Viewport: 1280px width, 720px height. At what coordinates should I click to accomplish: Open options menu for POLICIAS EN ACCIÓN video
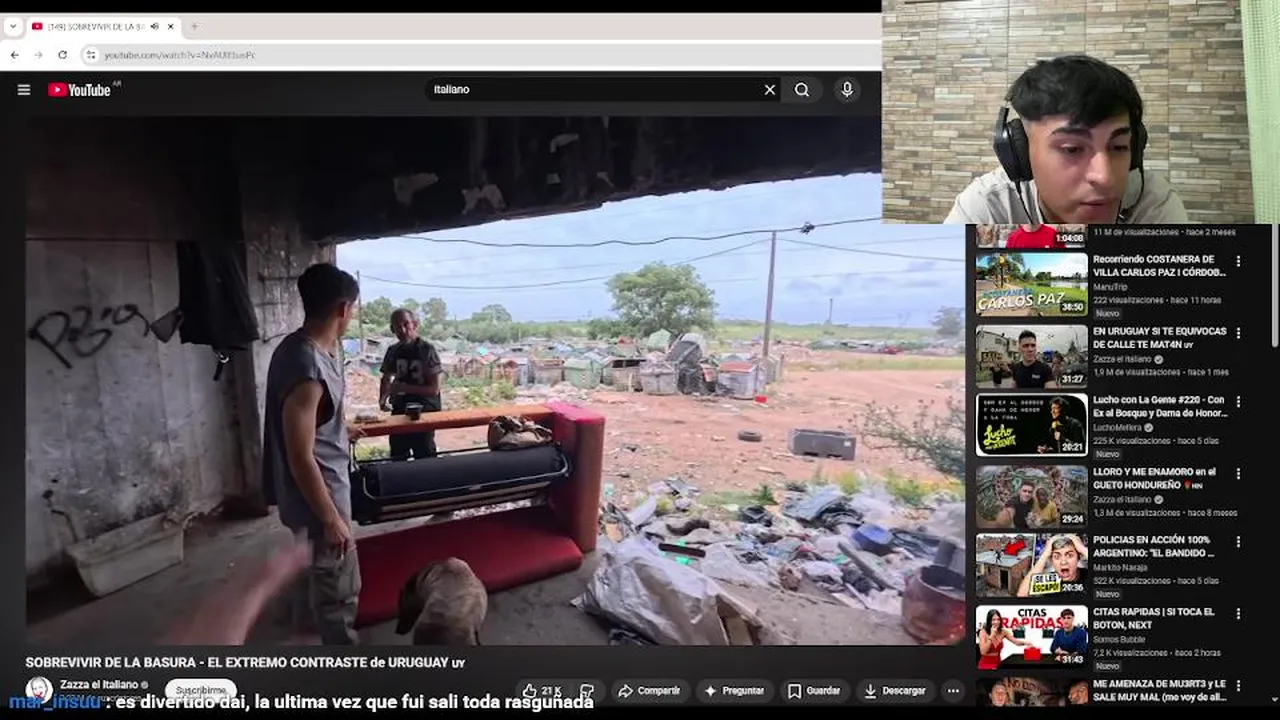(x=1238, y=543)
